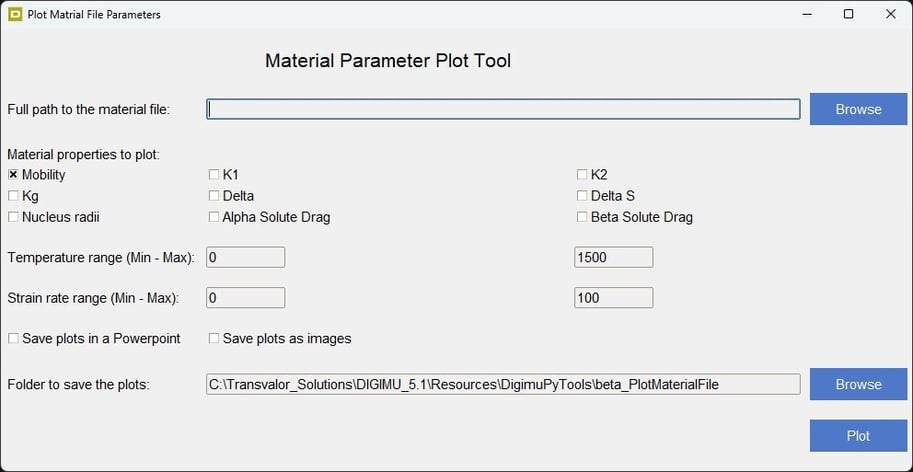
Task: Browse for the plots save folder
Action: (858, 384)
